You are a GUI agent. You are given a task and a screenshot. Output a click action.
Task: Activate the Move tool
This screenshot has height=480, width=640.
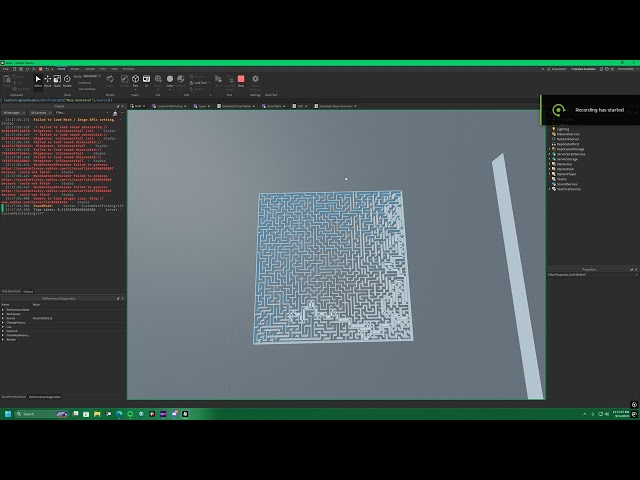click(x=48, y=81)
